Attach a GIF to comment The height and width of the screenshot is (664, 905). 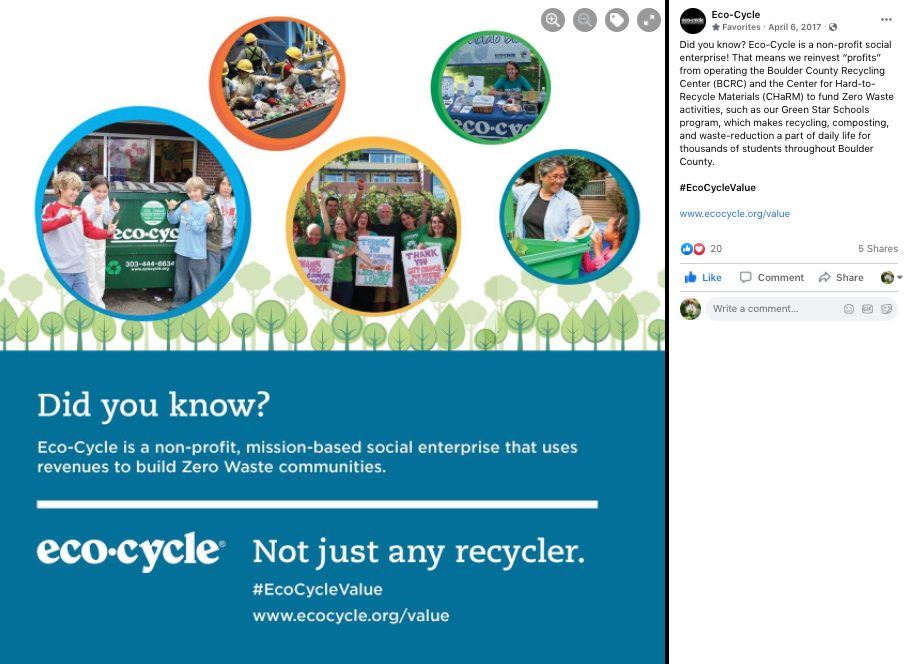tap(867, 309)
